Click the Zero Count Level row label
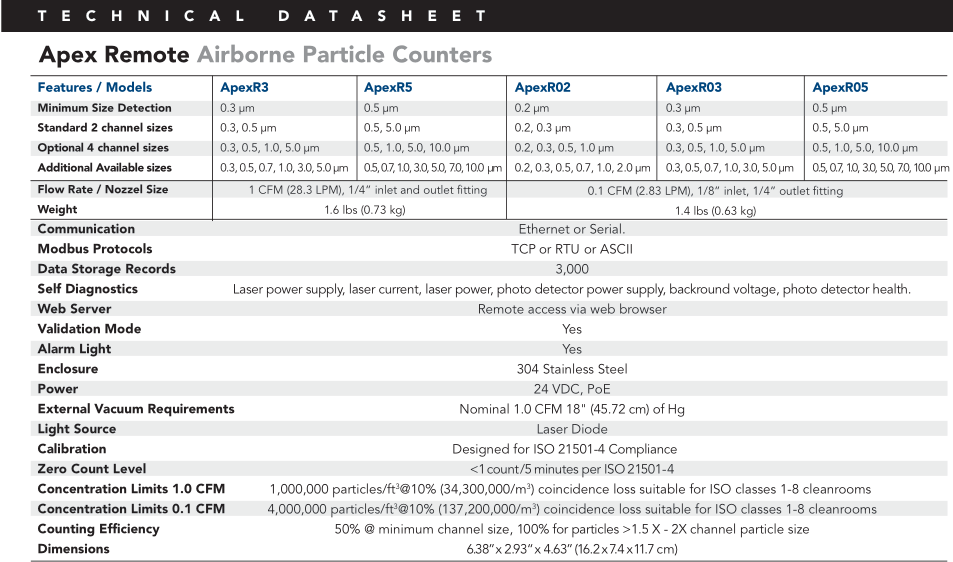953x562 pixels. (x=92, y=469)
